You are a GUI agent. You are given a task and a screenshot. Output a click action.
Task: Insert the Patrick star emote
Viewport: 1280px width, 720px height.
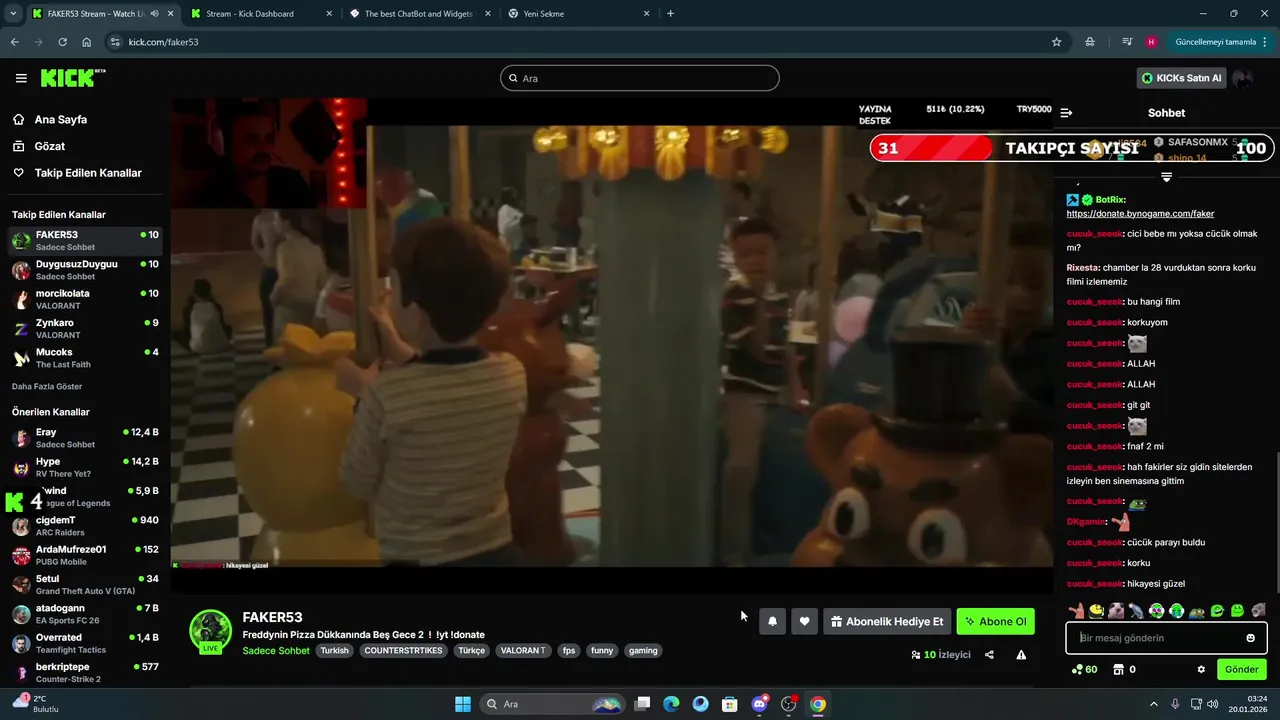(1076, 611)
